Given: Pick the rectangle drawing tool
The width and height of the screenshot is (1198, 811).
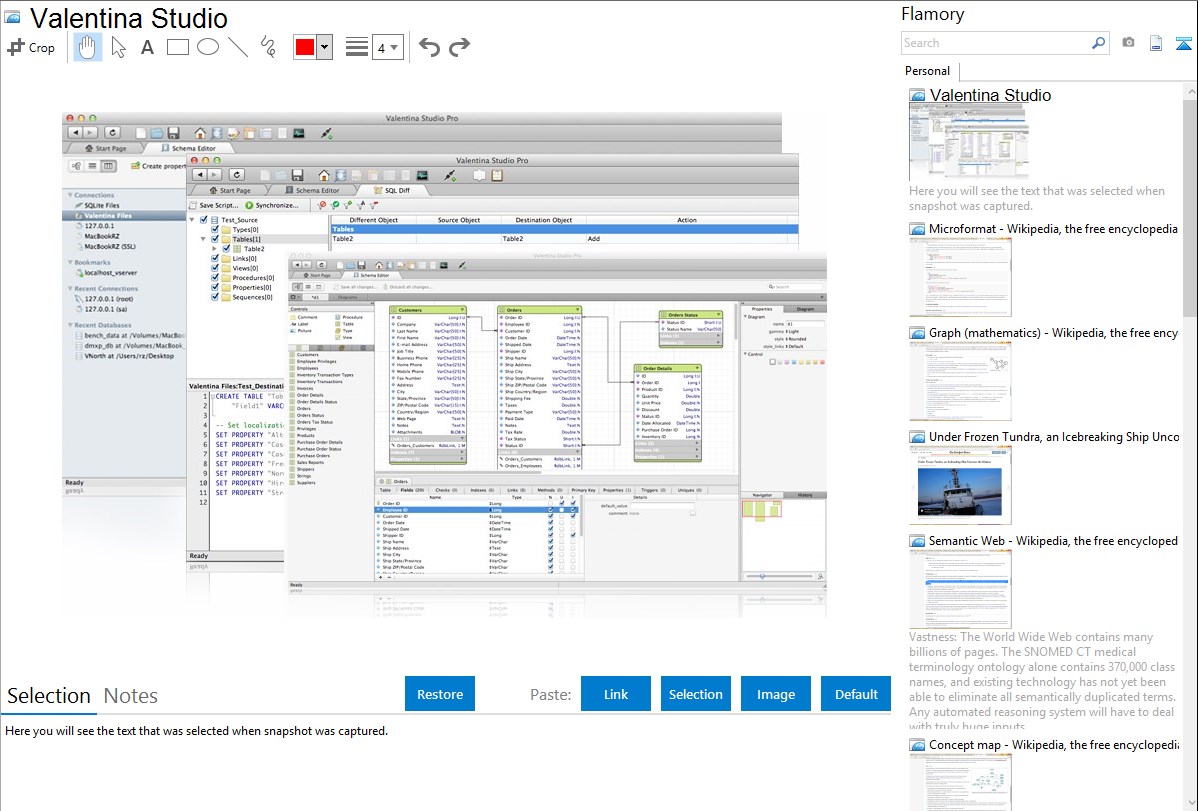Looking at the screenshot, I should 178,47.
